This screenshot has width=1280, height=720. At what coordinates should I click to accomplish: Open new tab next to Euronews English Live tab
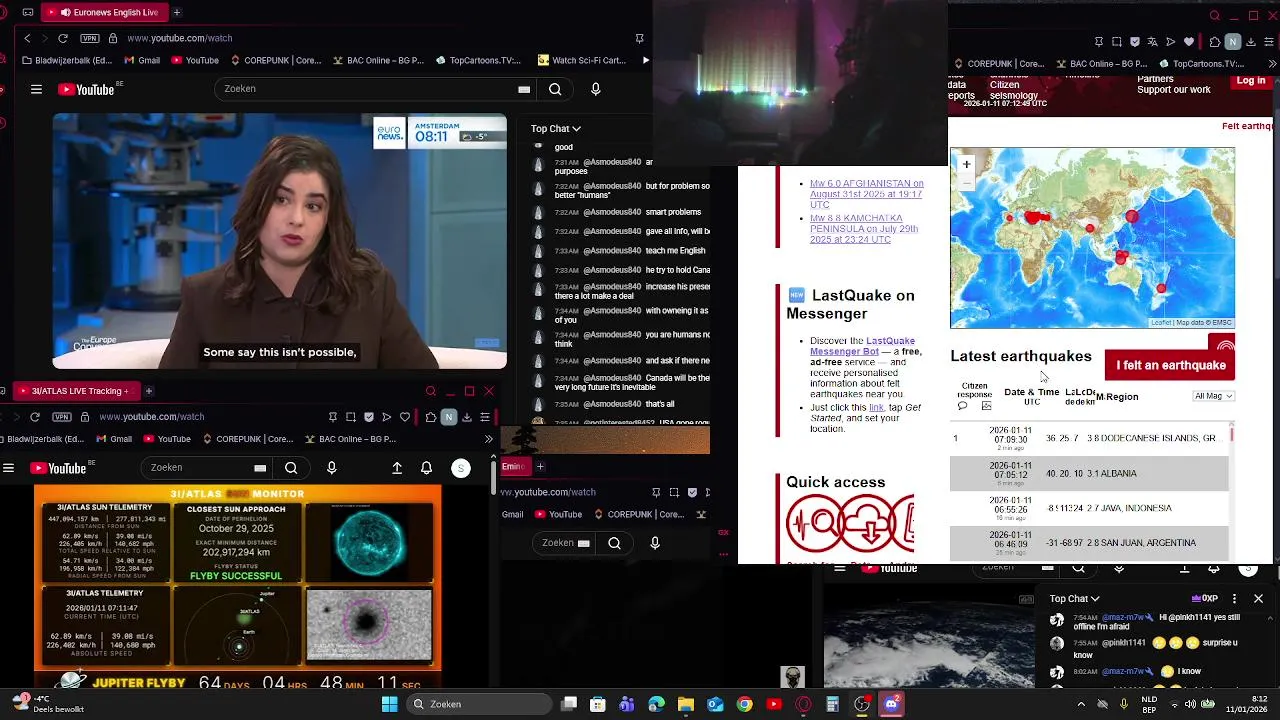point(176,12)
